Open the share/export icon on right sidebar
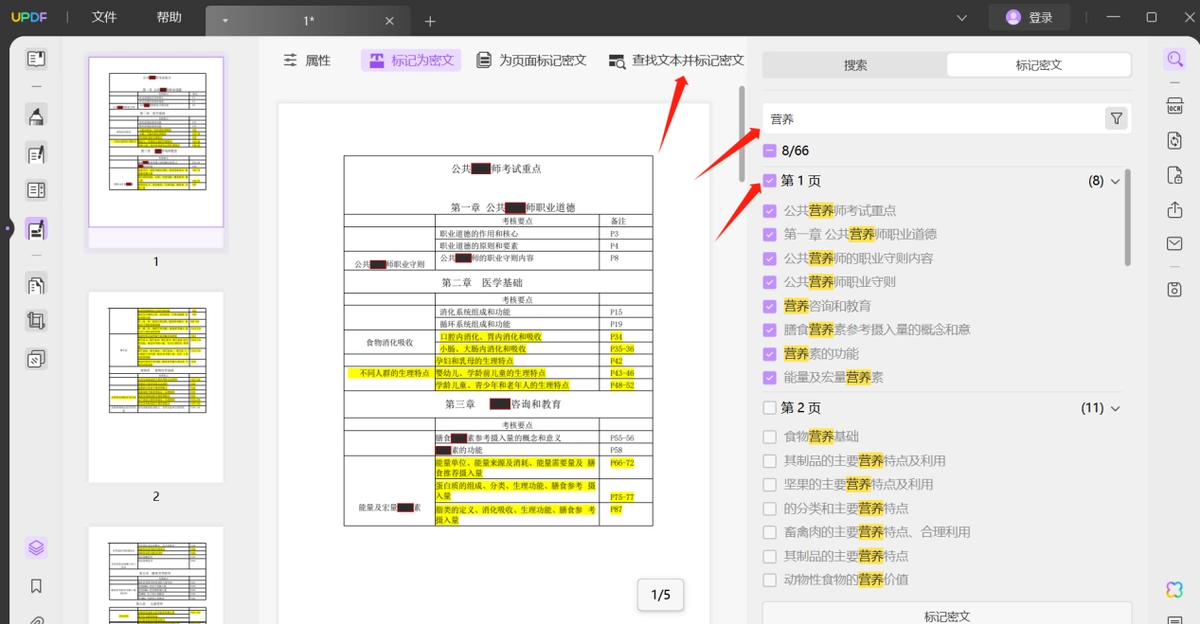Image resolution: width=1200 pixels, height=624 pixels. tap(1174, 210)
